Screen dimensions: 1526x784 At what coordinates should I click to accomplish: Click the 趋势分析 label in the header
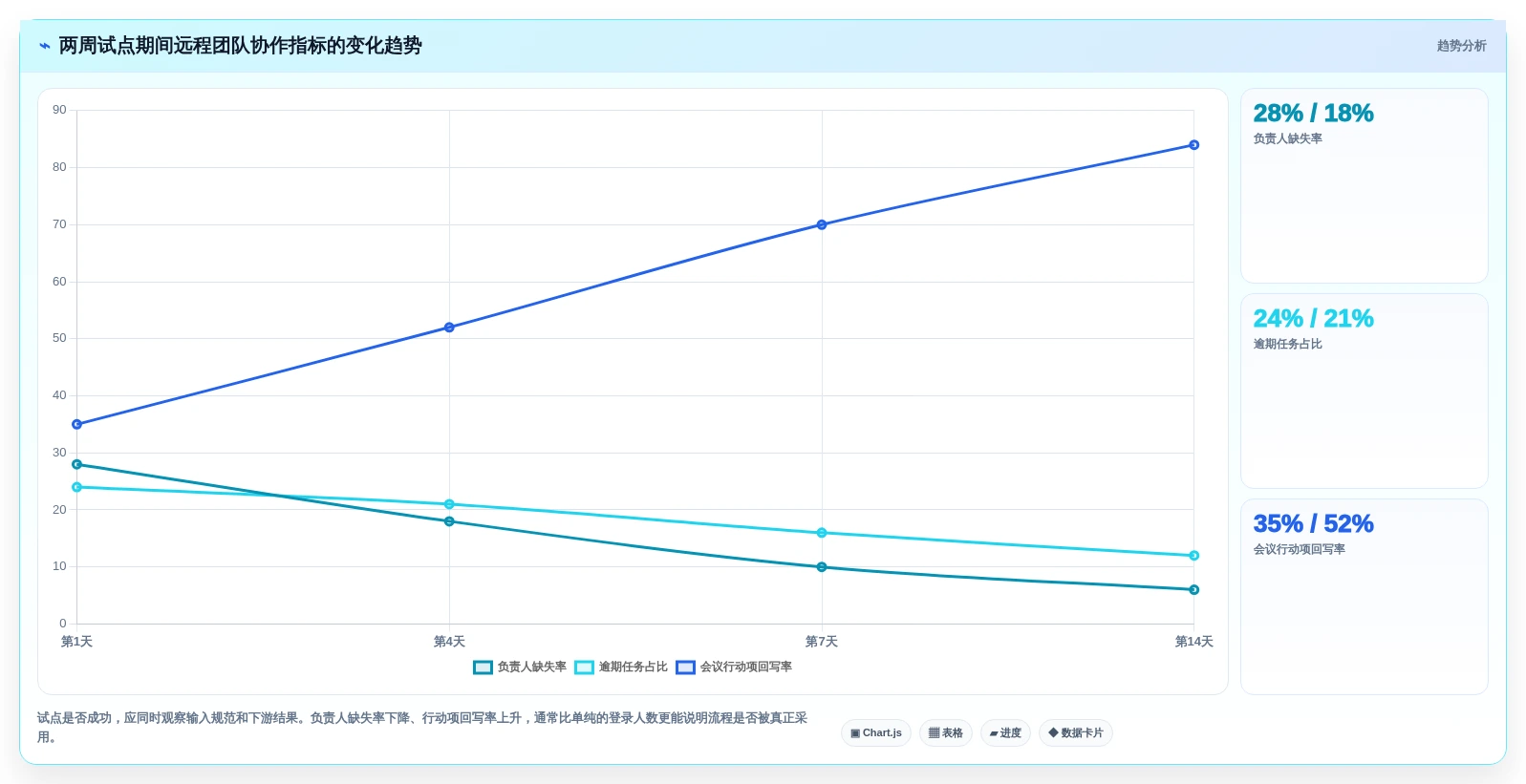tap(1461, 46)
